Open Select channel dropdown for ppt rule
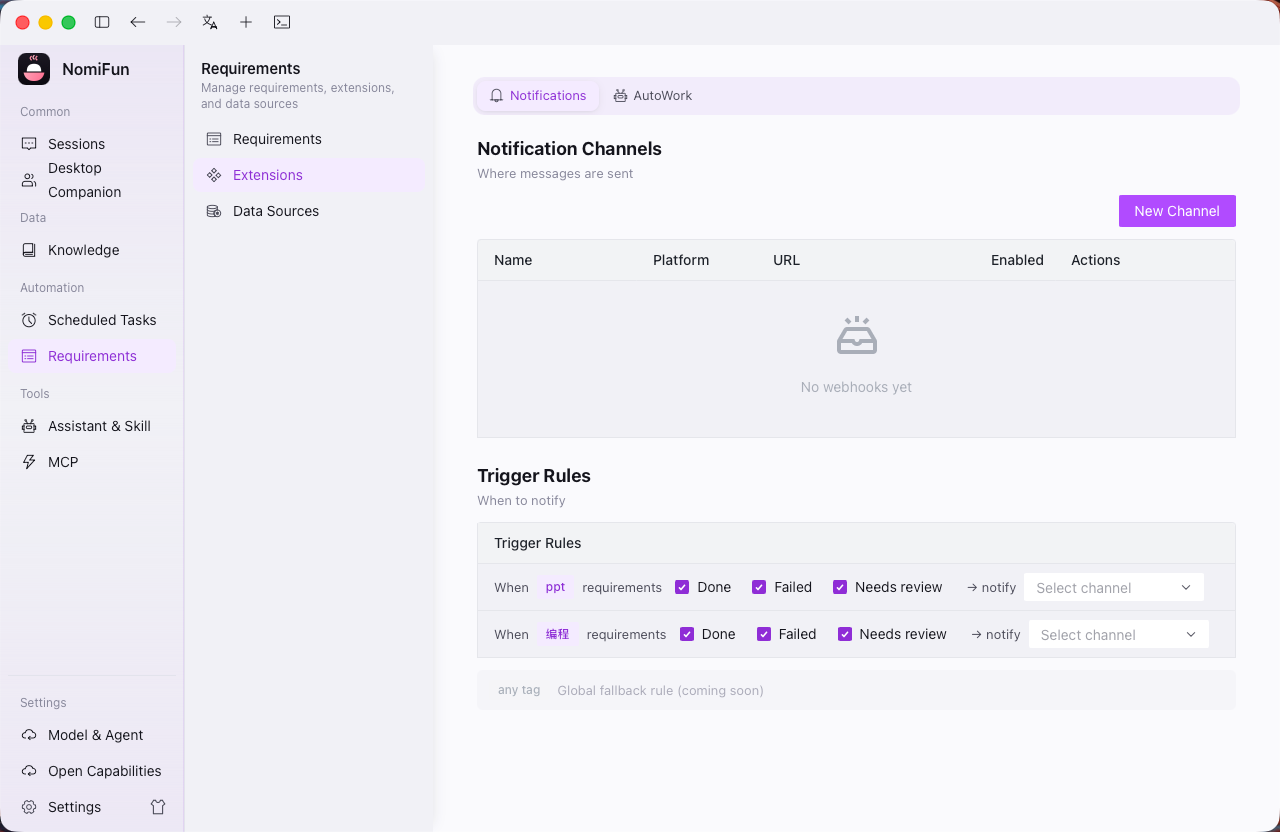This screenshot has width=1280, height=832. [x=1114, y=587]
